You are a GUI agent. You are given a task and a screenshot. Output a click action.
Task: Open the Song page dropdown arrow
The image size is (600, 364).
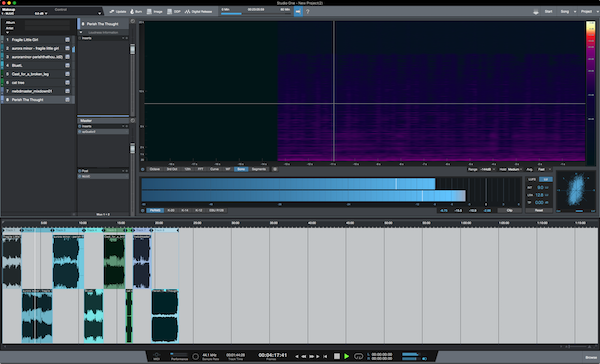(575, 11)
